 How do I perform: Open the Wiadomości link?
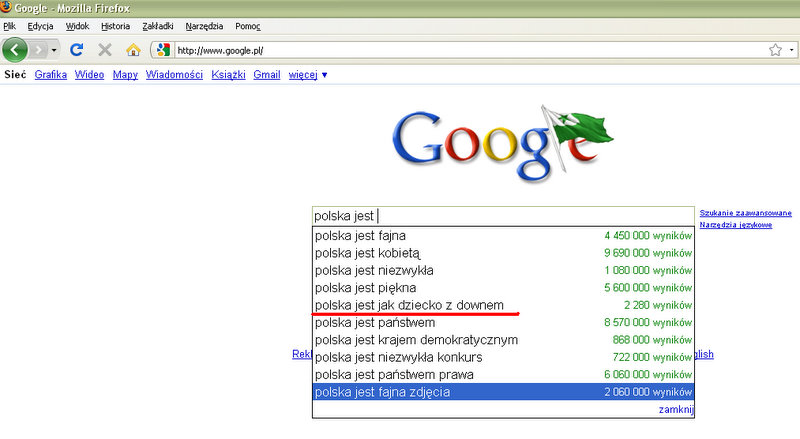point(174,75)
